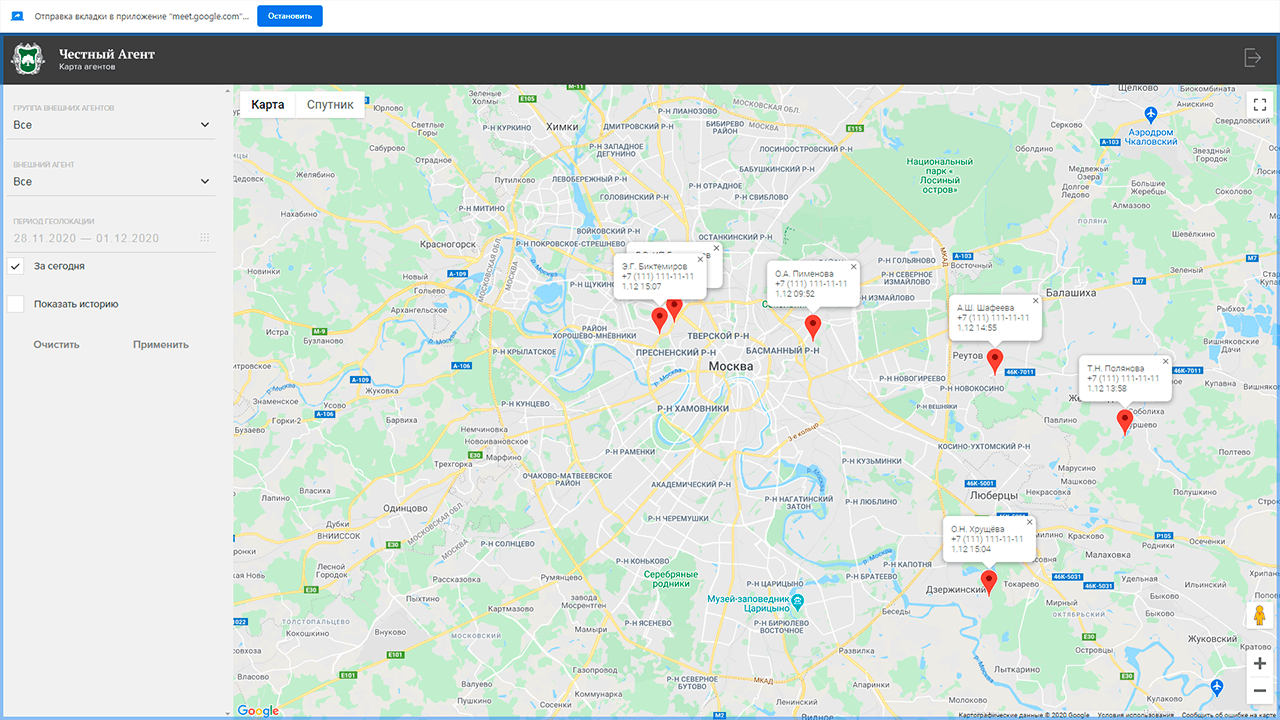This screenshot has height=720, width=1280.
Task: Click the red pin for О.Н. Хрущёва
Action: (989, 583)
